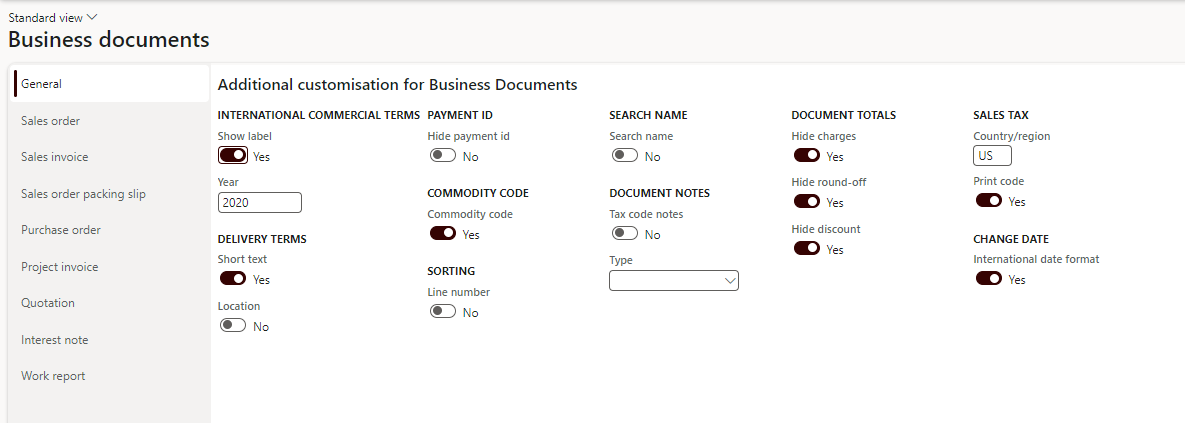The image size is (1185, 423).
Task: Click the SEARCH NAME group heading
Action: 648,116
